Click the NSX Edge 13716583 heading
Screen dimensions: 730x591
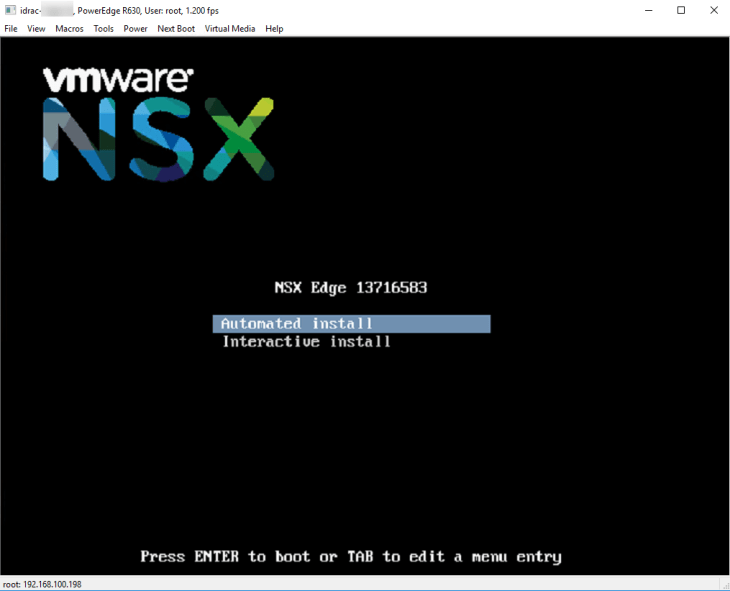(x=351, y=288)
